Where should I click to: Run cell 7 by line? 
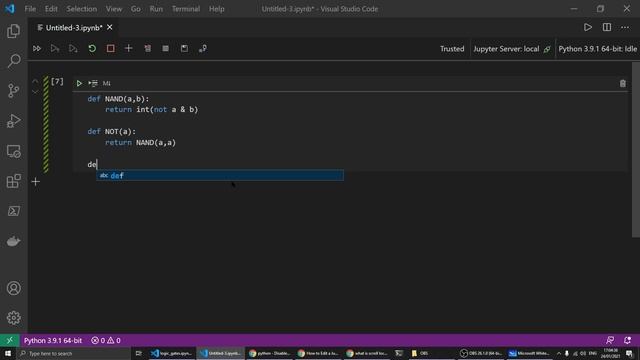pos(93,83)
